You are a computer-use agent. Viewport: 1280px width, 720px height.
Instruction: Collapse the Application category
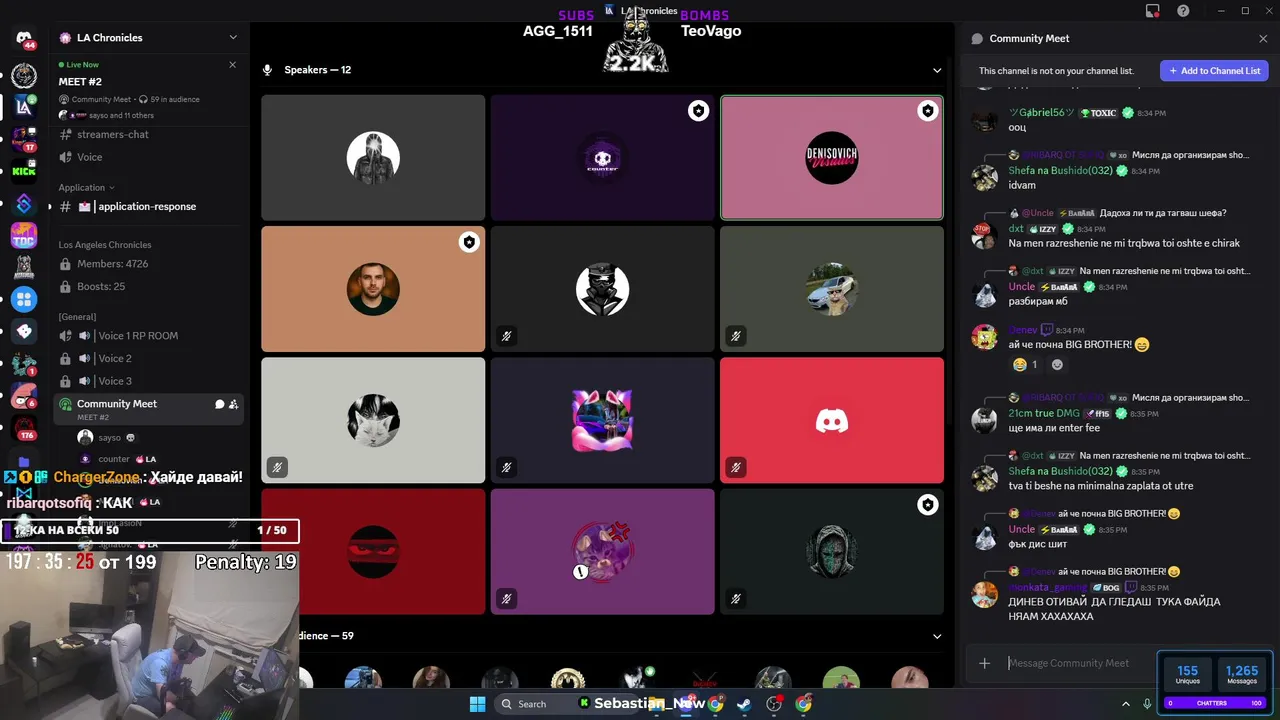click(86, 187)
